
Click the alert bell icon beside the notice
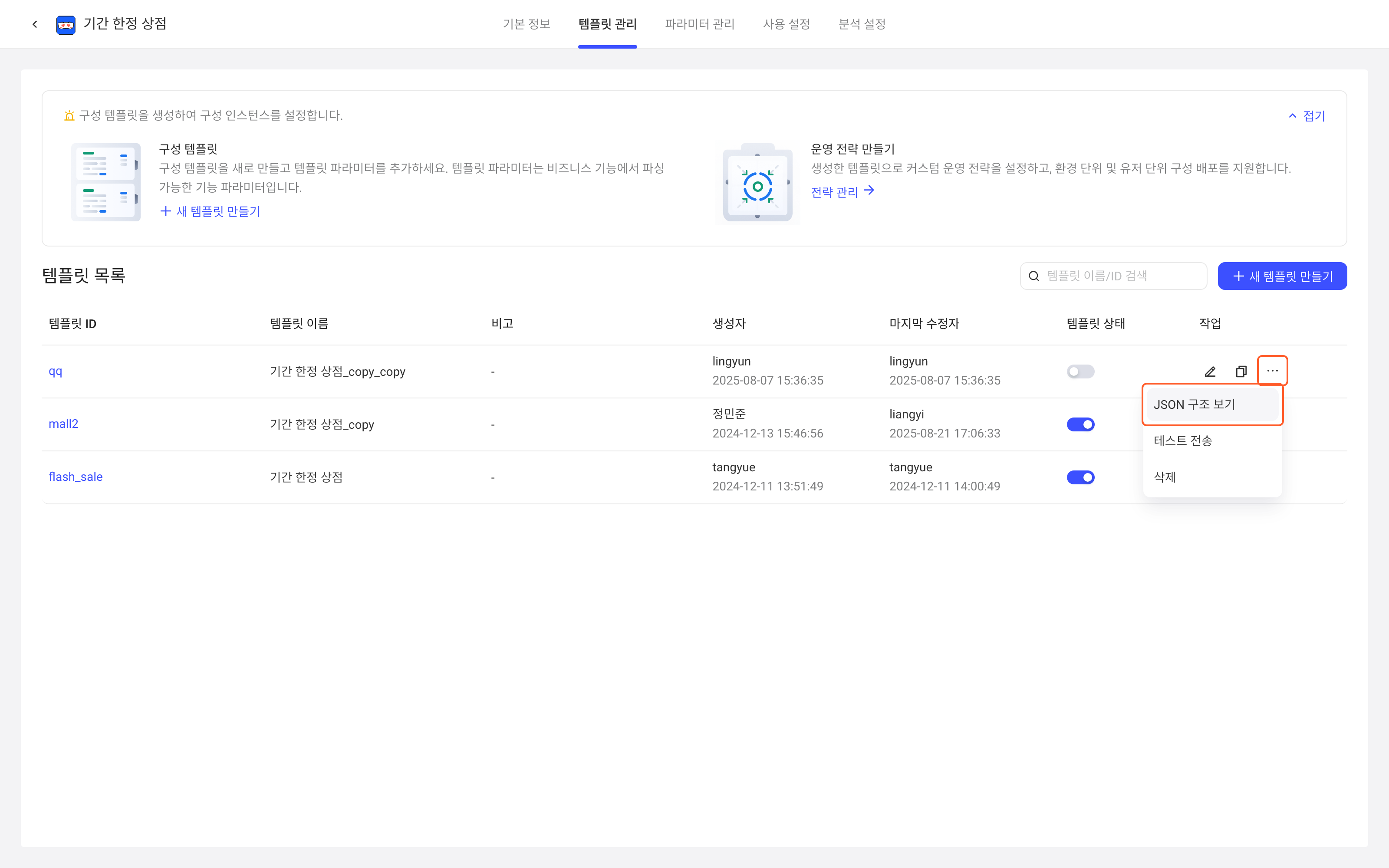coord(69,115)
